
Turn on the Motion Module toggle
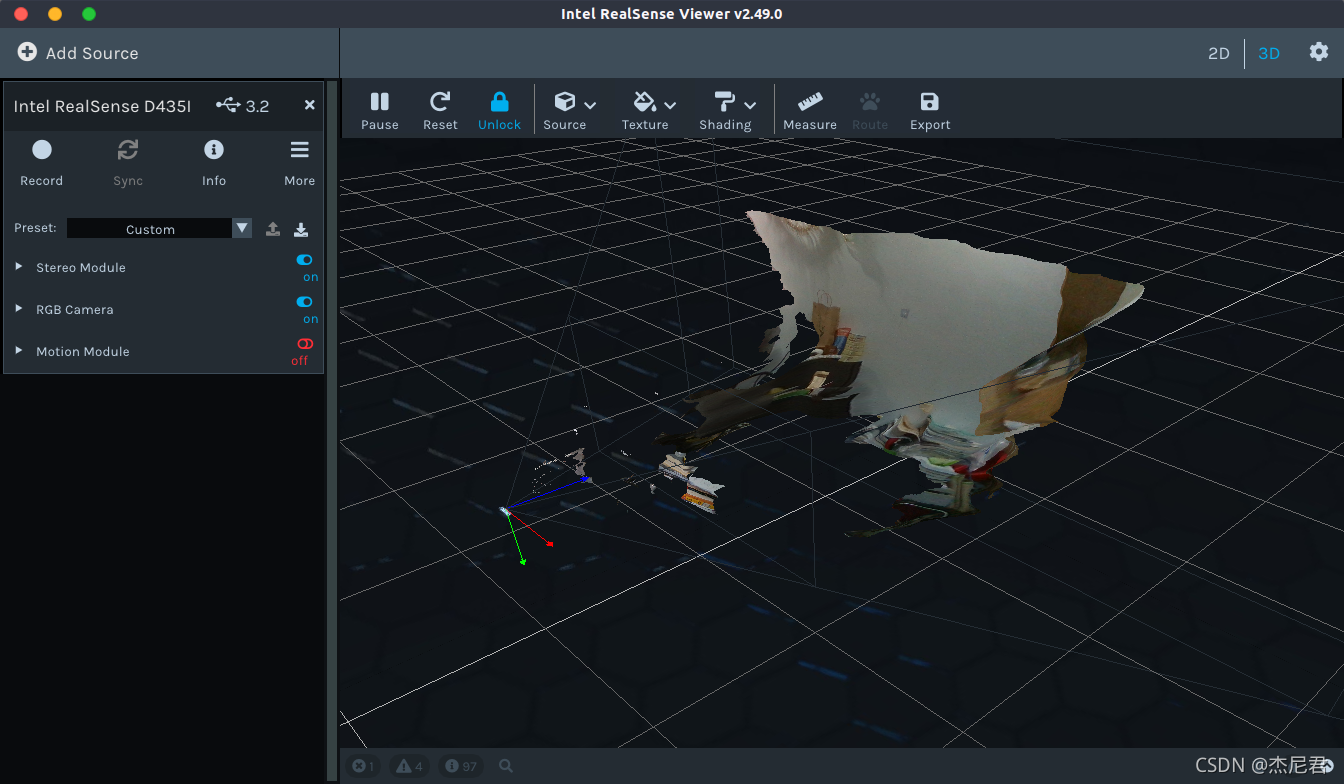click(x=305, y=344)
